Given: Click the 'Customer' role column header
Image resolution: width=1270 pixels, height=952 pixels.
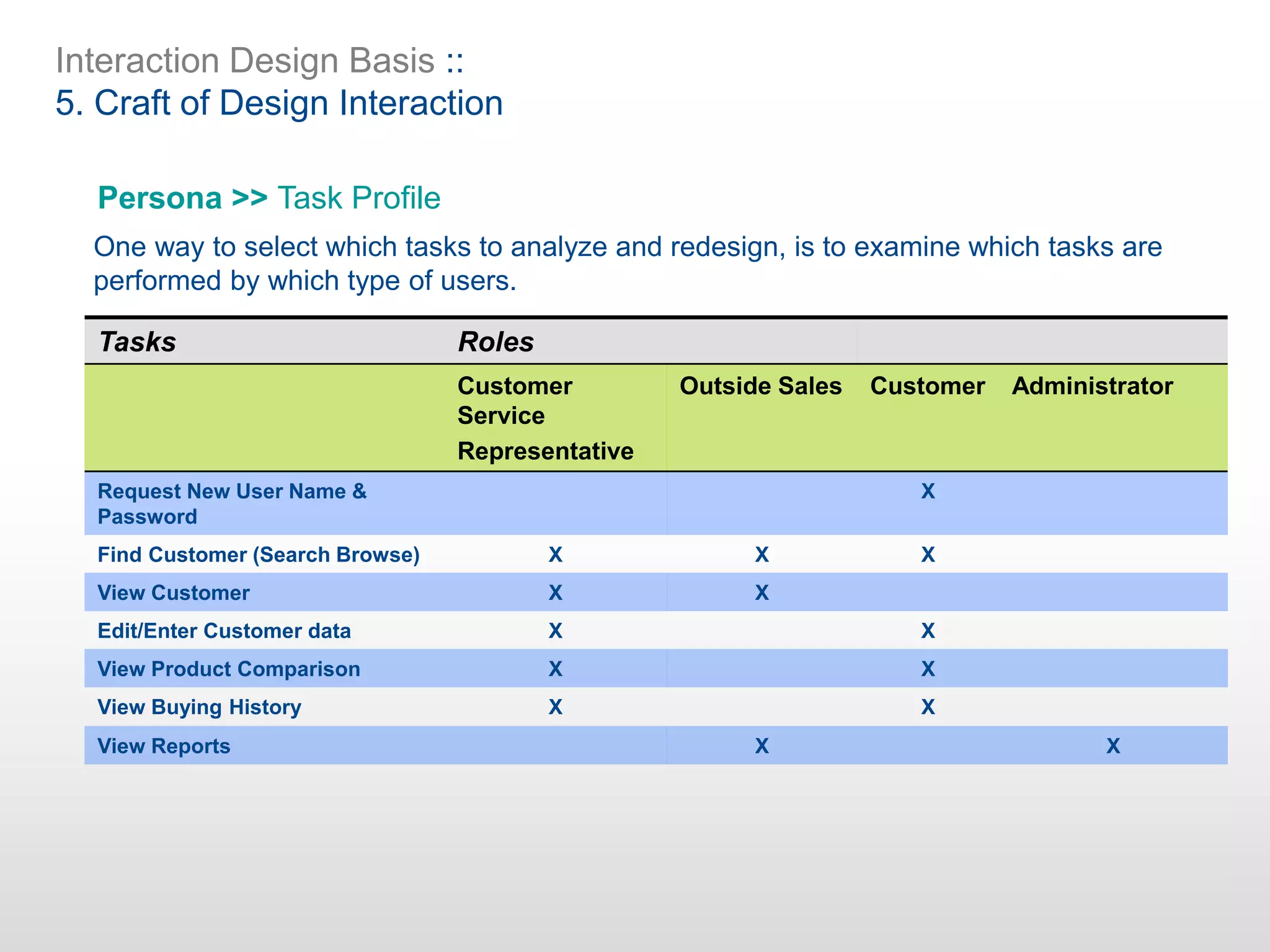Looking at the screenshot, I should pos(928,386).
